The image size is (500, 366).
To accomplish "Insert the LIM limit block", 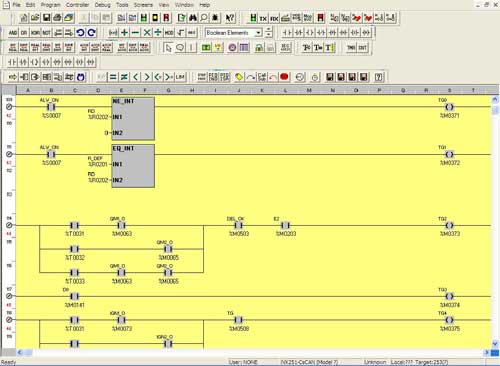I will pyautogui.click(x=180, y=77).
